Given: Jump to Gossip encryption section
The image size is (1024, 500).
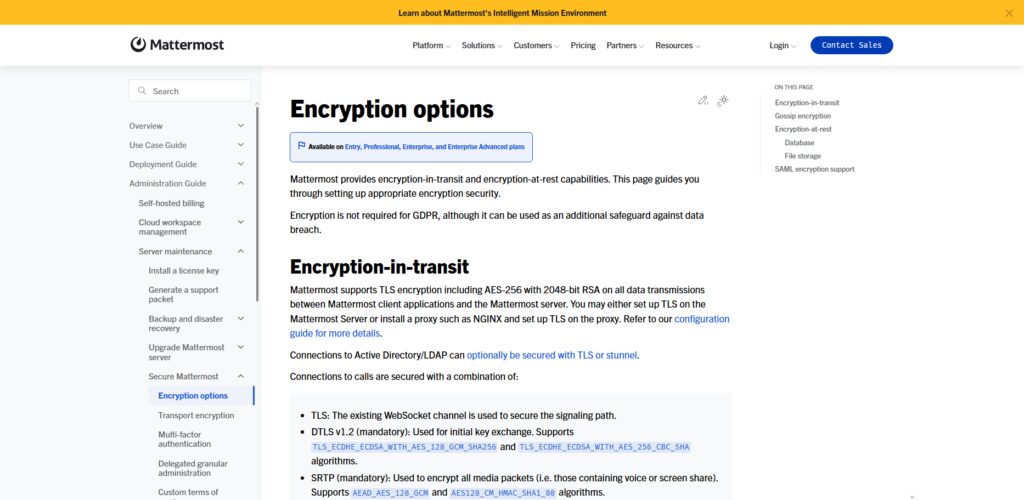Looking at the screenshot, I should (x=803, y=116).
